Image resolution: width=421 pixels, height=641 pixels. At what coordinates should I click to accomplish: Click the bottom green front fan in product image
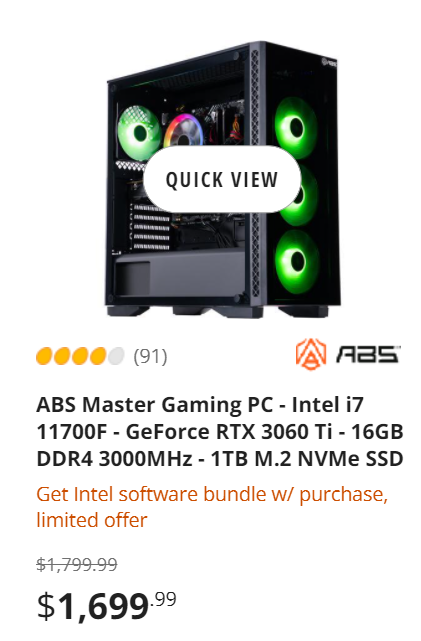pos(295,262)
